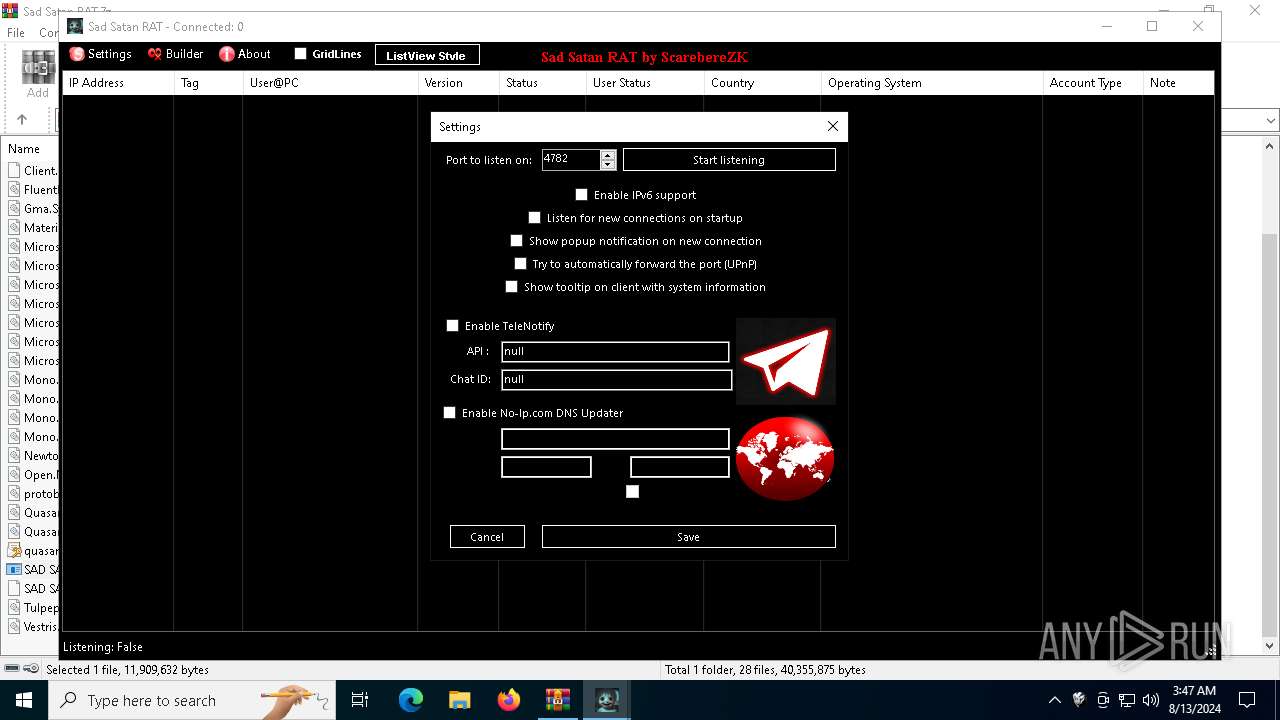Open the File menu of background archive window
This screenshot has width=1280, height=720.
click(16, 33)
